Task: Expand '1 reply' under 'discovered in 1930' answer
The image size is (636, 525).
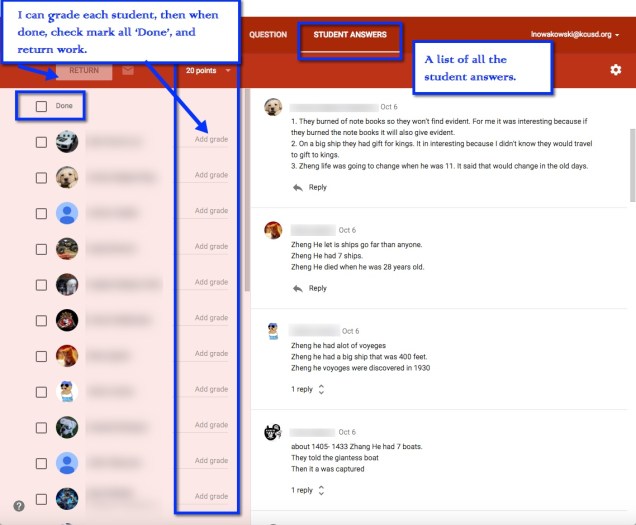Action: (308, 389)
